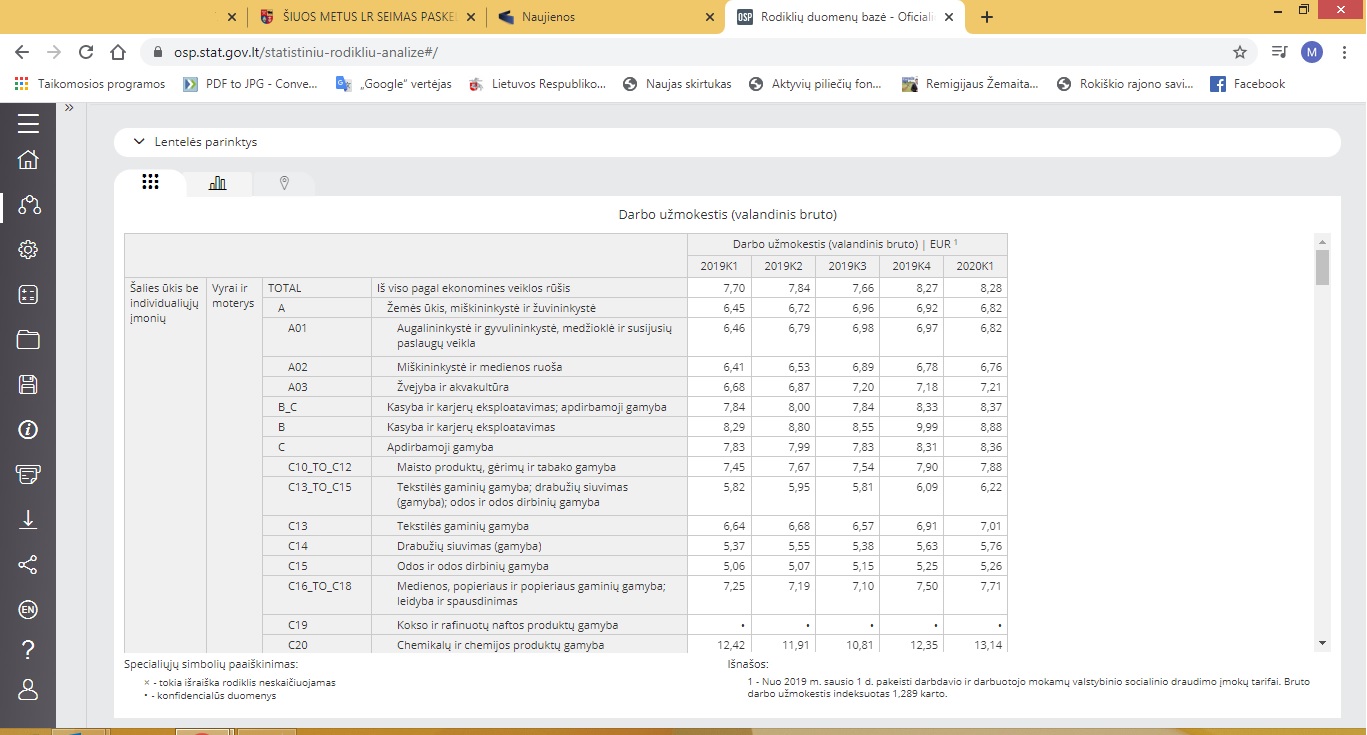Switch to the table grid view tab
Image resolution: width=1367 pixels, height=735 pixels.
pyautogui.click(x=150, y=182)
